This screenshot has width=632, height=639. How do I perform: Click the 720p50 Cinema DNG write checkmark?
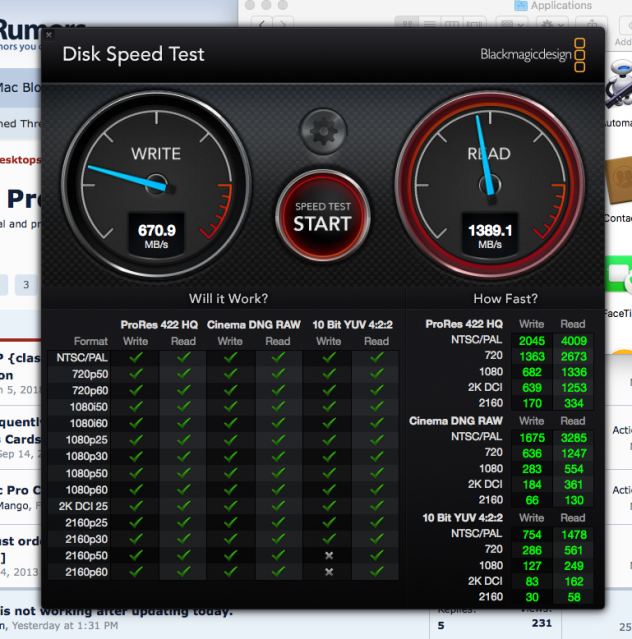point(231,374)
